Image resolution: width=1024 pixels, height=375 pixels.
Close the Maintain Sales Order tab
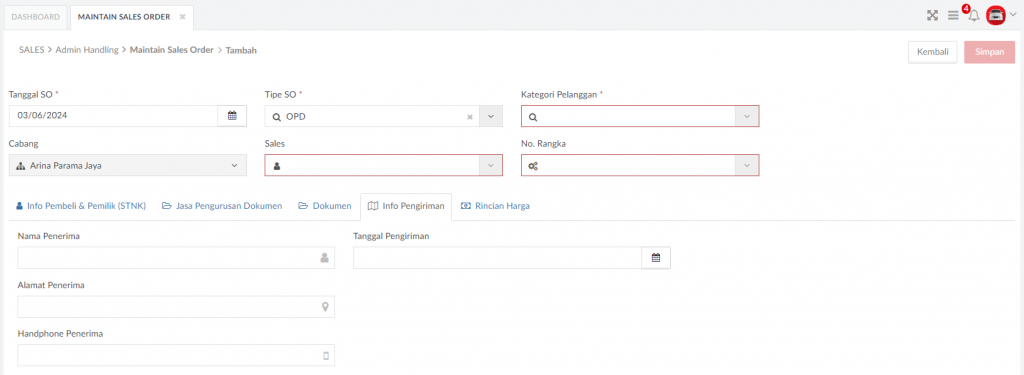pyautogui.click(x=182, y=17)
